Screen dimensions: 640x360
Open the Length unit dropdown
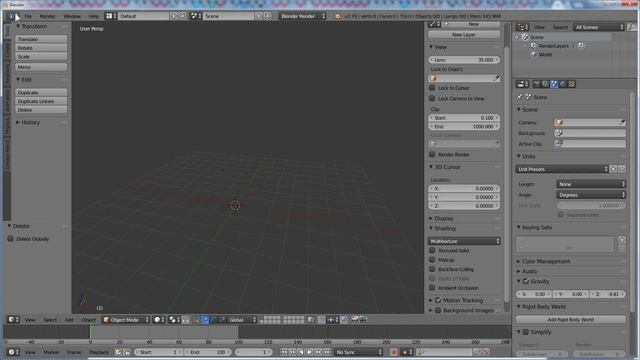591,184
